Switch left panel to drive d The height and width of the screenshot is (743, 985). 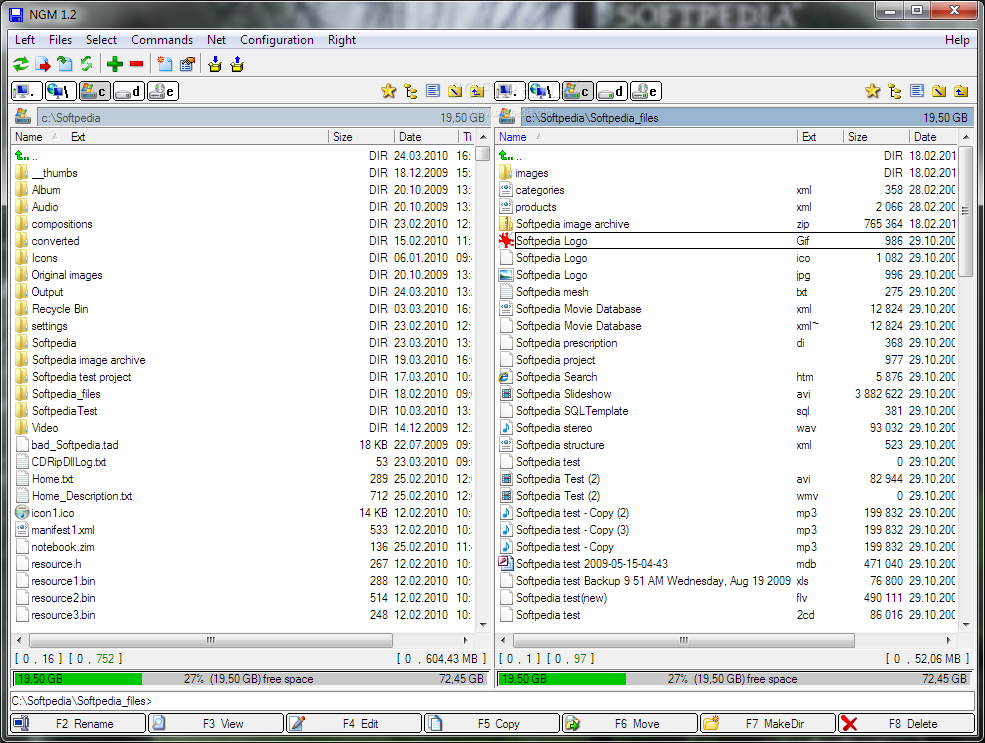coord(129,92)
